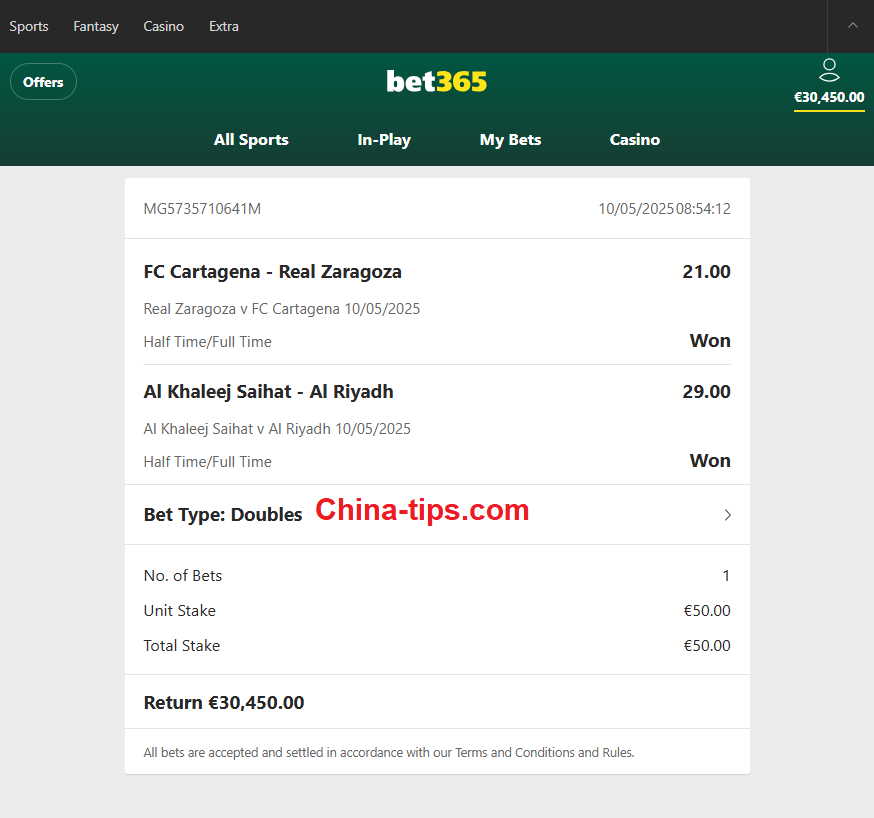Expand the Bet Type Doubles chevron

pos(727,515)
